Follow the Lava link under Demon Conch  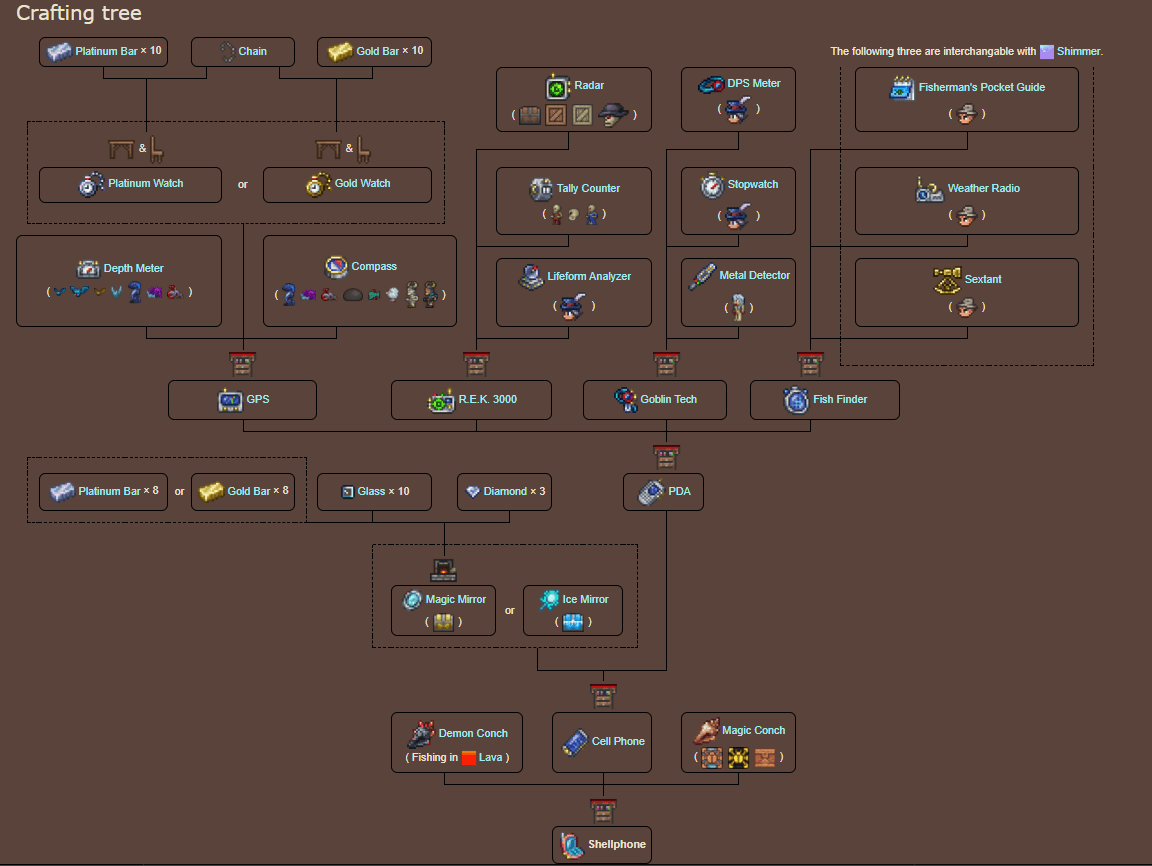(x=490, y=758)
